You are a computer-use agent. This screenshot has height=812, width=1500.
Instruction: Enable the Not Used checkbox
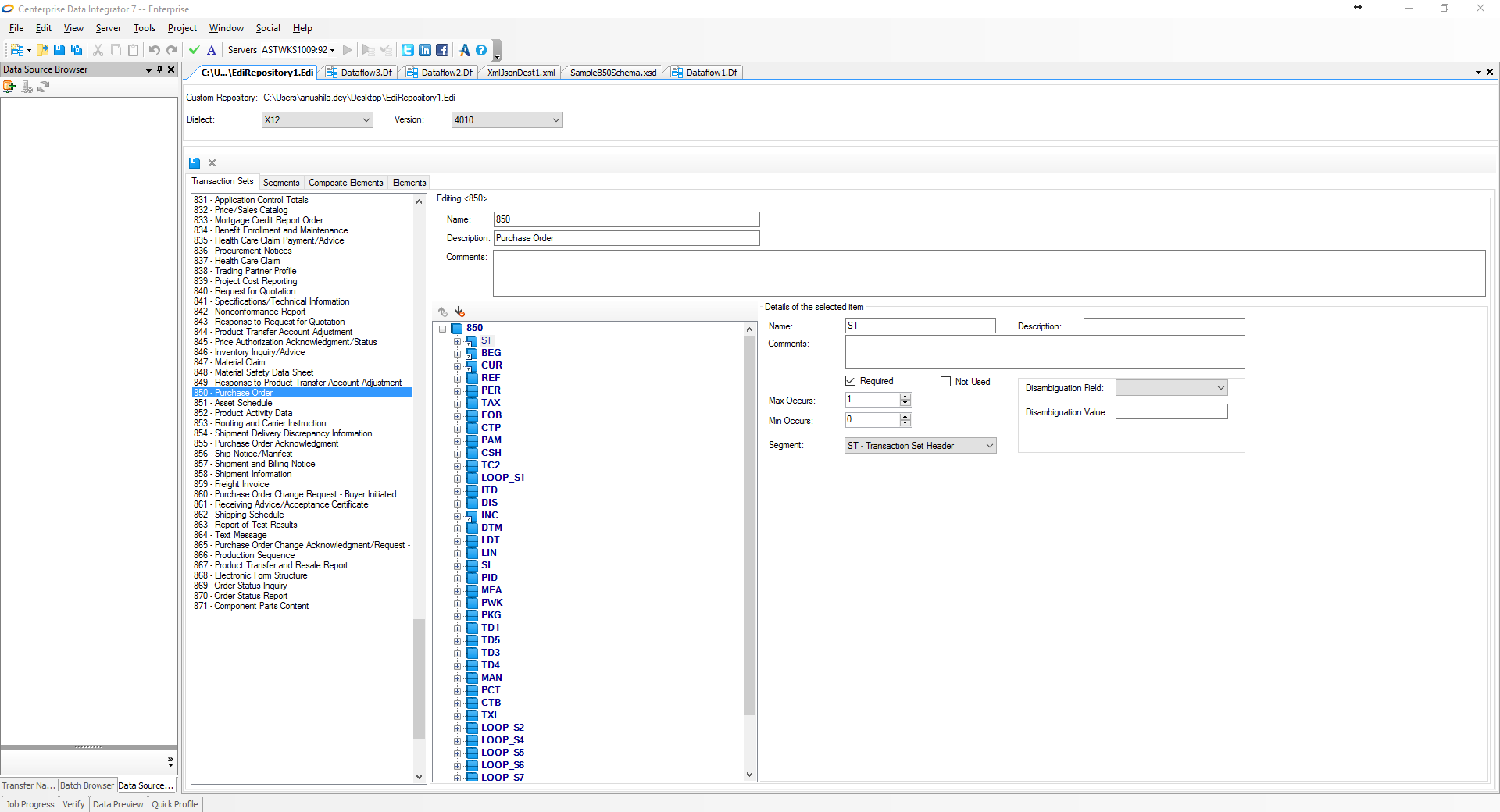tap(946, 382)
